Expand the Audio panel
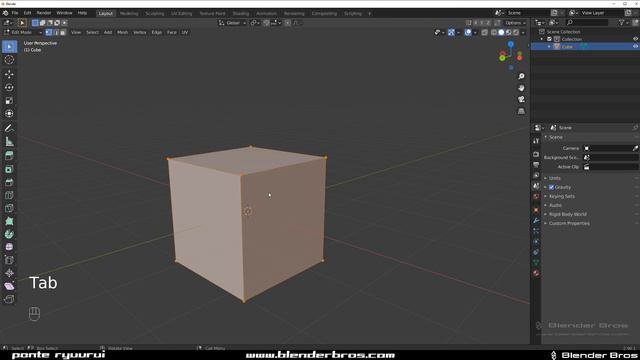The width and height of the screenshot is (640, 360). tap(555, 205)
